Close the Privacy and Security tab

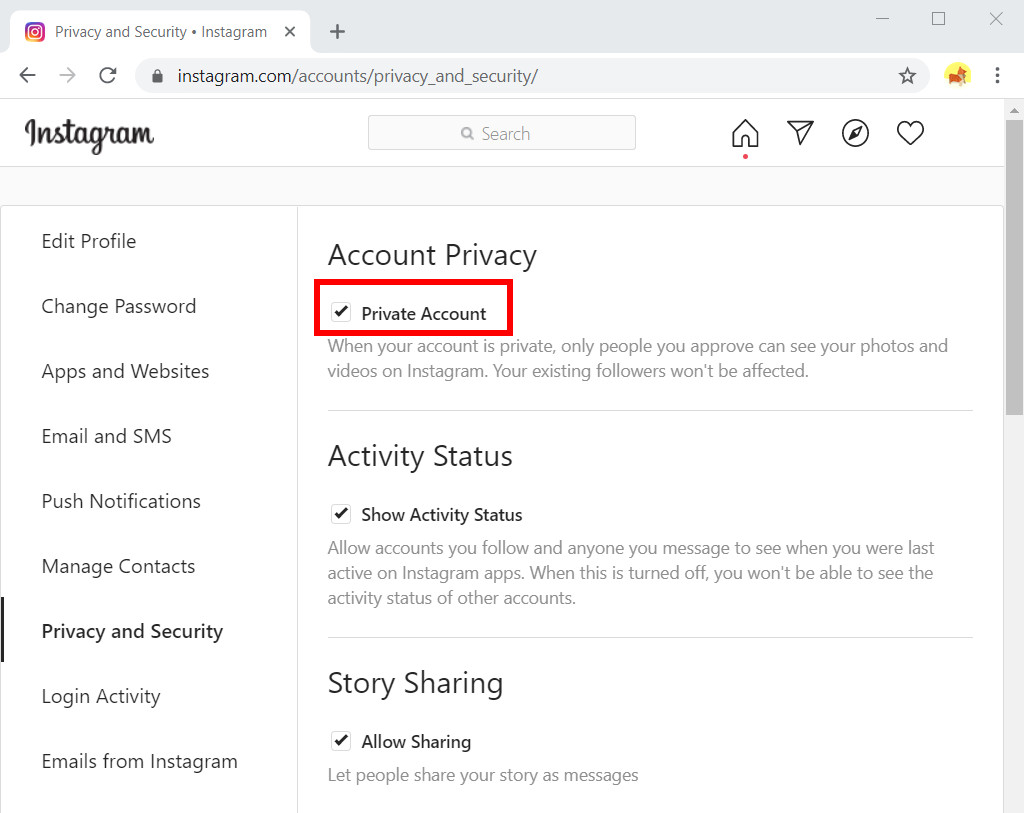290,31
